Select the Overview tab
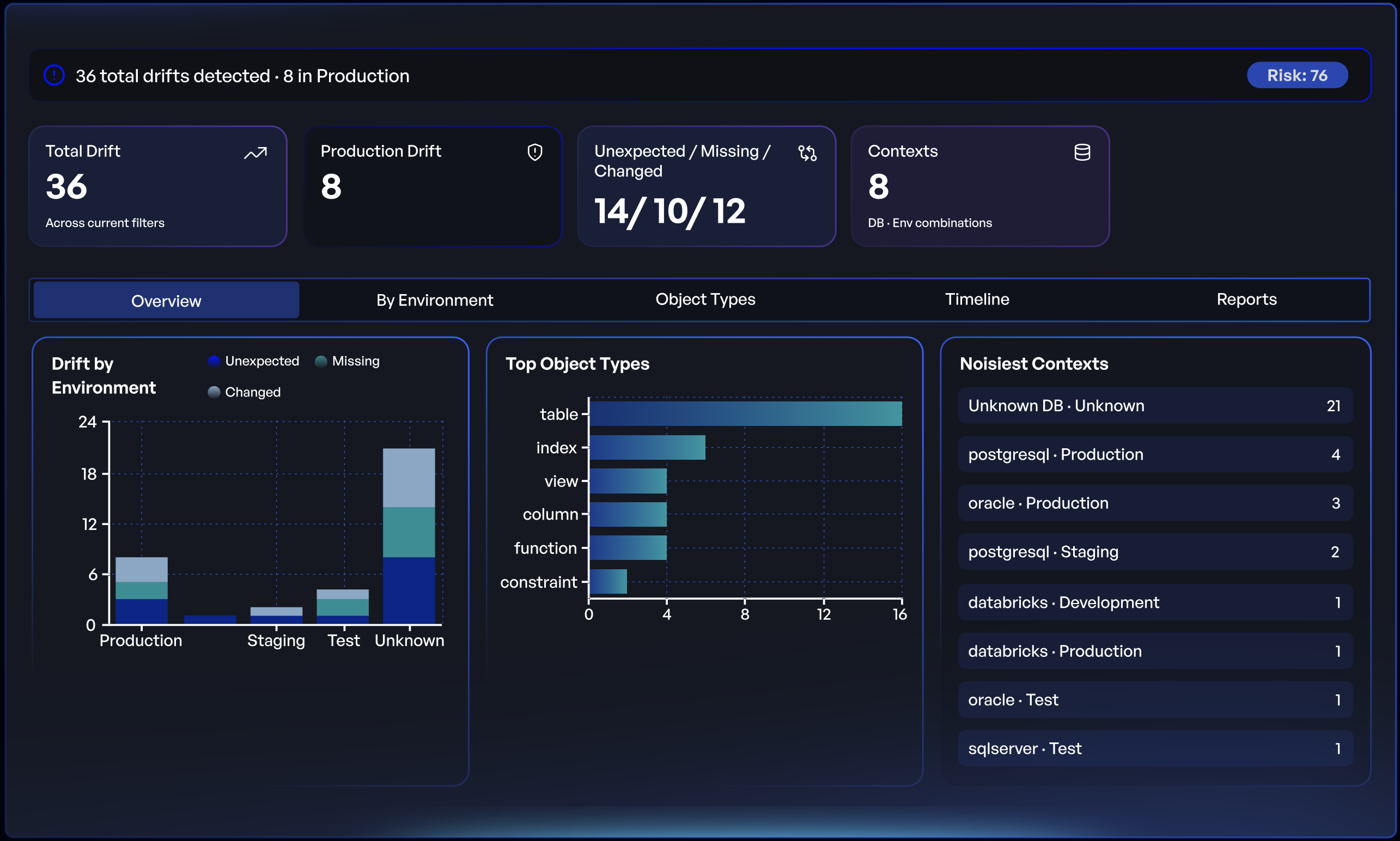 point(166,300)
